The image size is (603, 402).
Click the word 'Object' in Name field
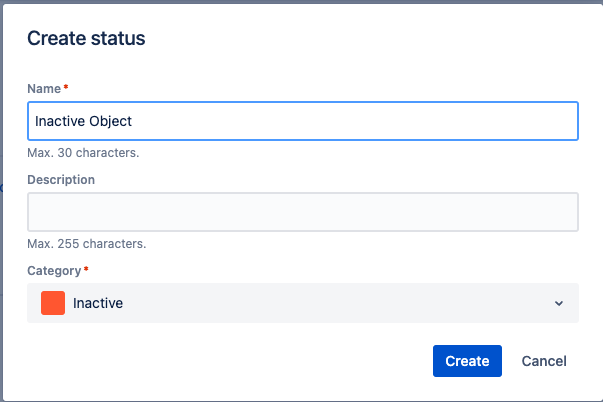[110, 121]
